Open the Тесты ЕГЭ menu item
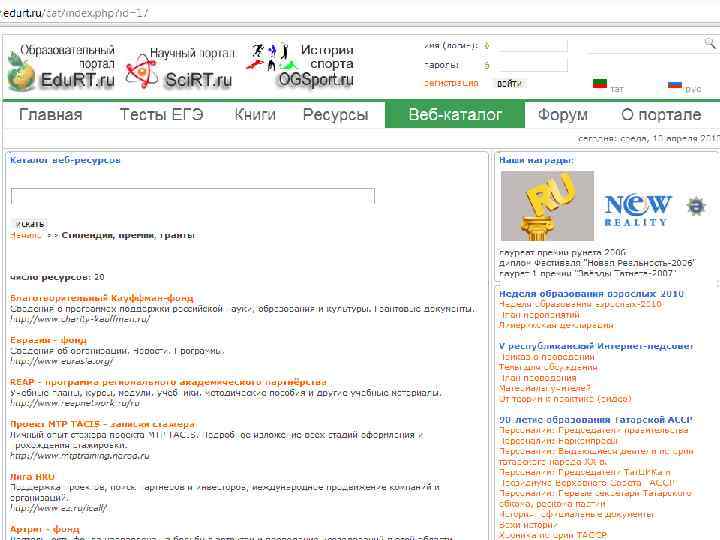The image size is (720, 540). pos(162,114)
